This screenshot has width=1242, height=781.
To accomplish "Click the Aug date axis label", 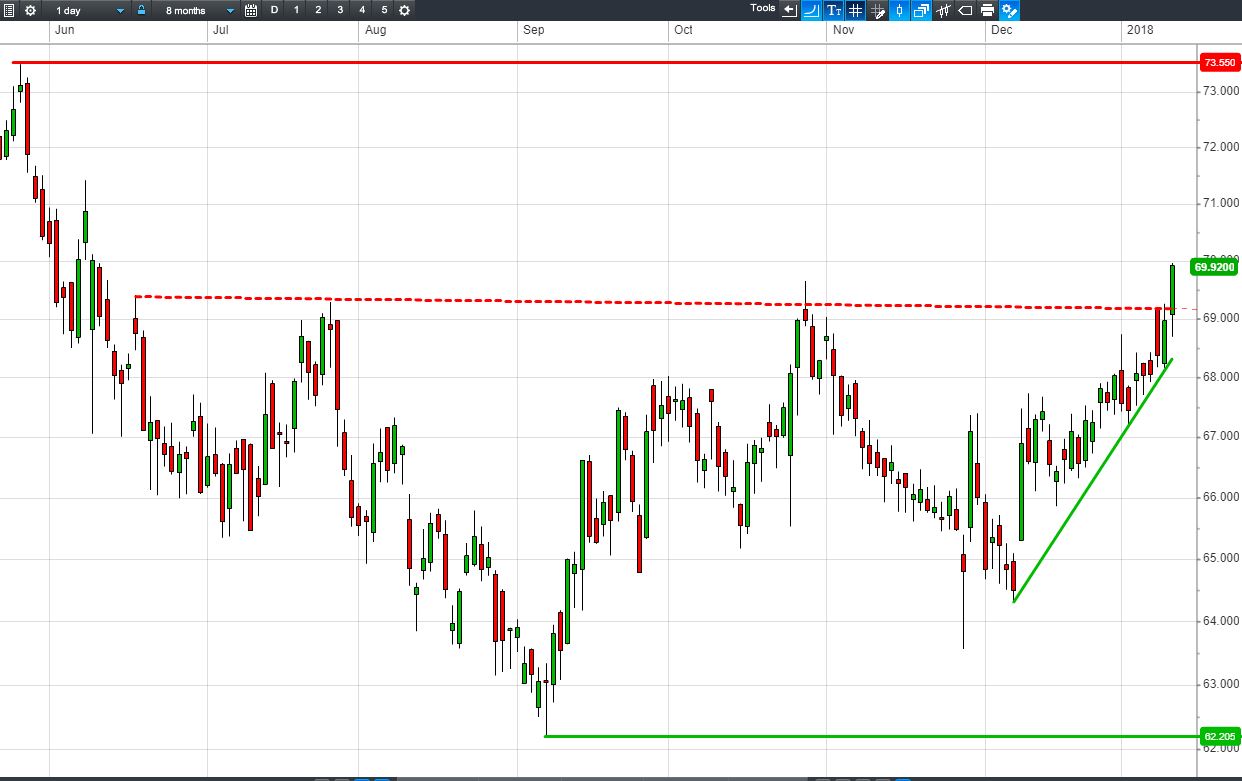I will pyautogui.click(x=376, y=30).
